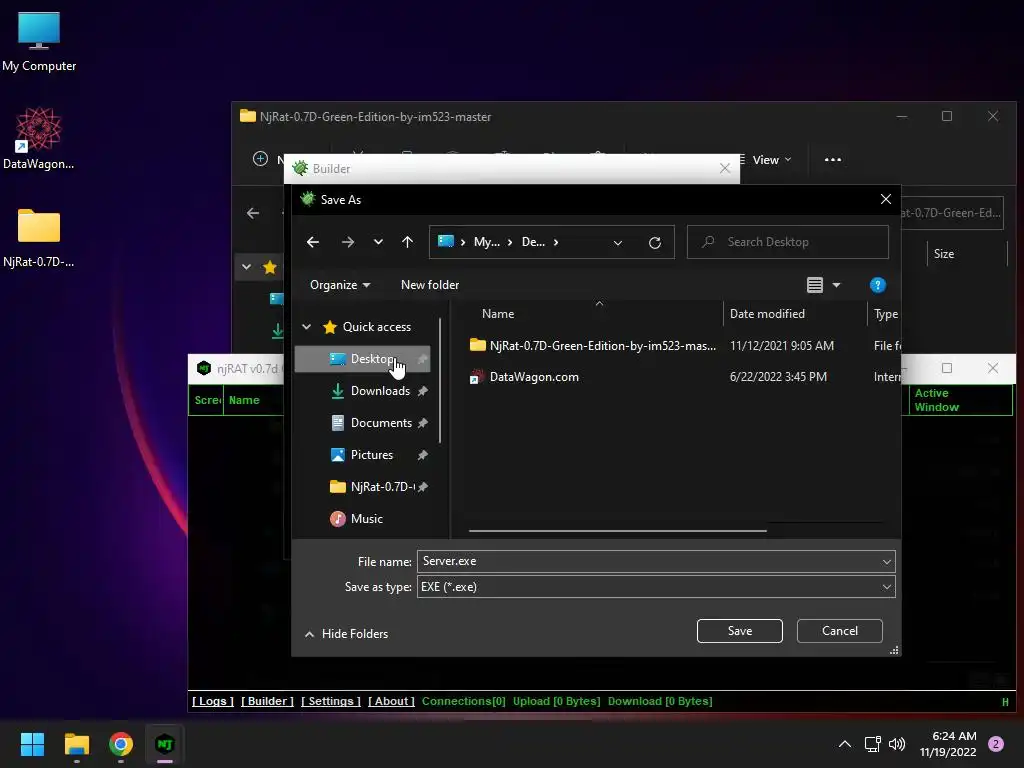Viewport: 1024px width, 768px height.
Task: Close the Save As dialog
Action: [886, 199]
